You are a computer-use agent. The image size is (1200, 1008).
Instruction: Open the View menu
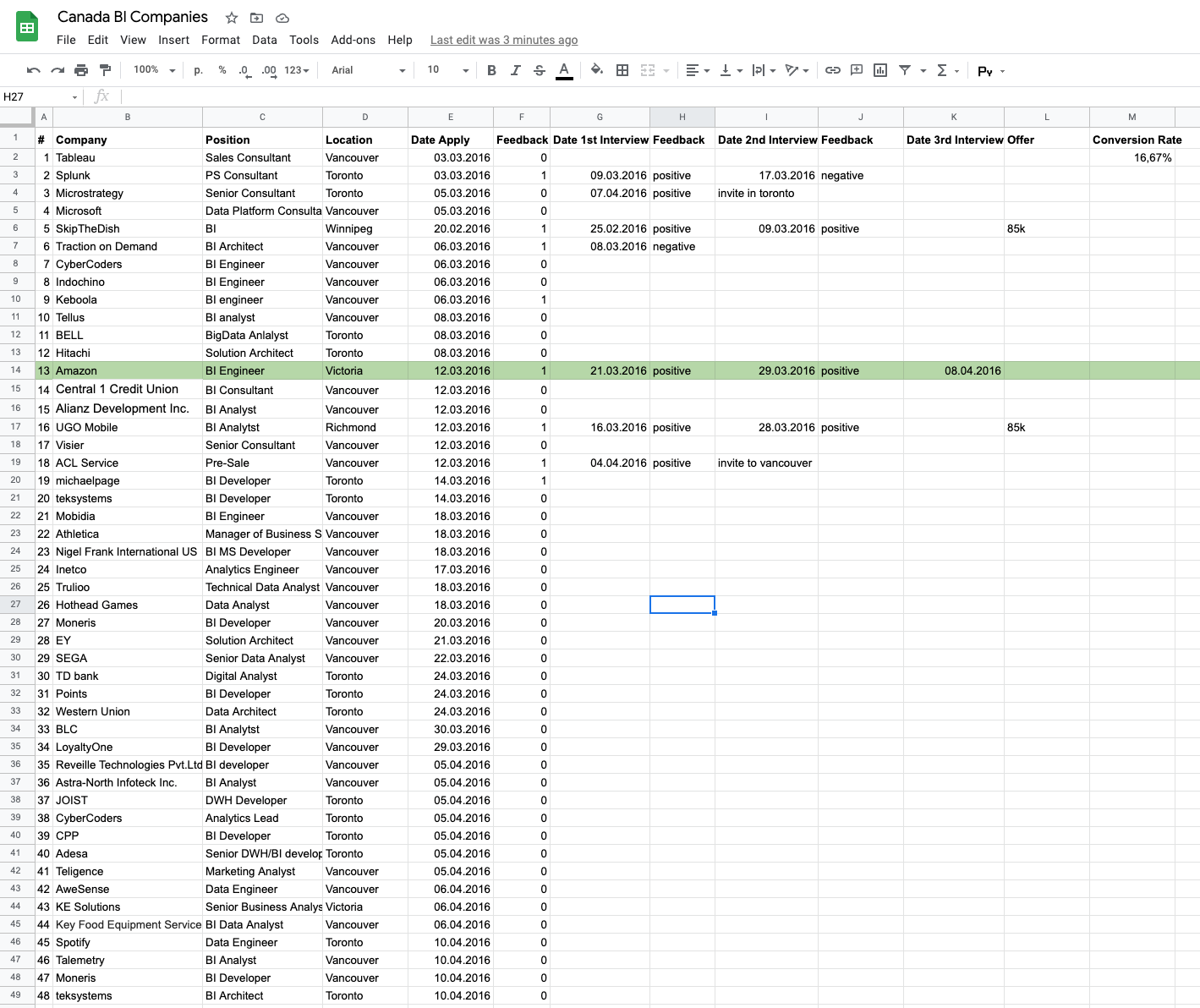coord(133,40)
